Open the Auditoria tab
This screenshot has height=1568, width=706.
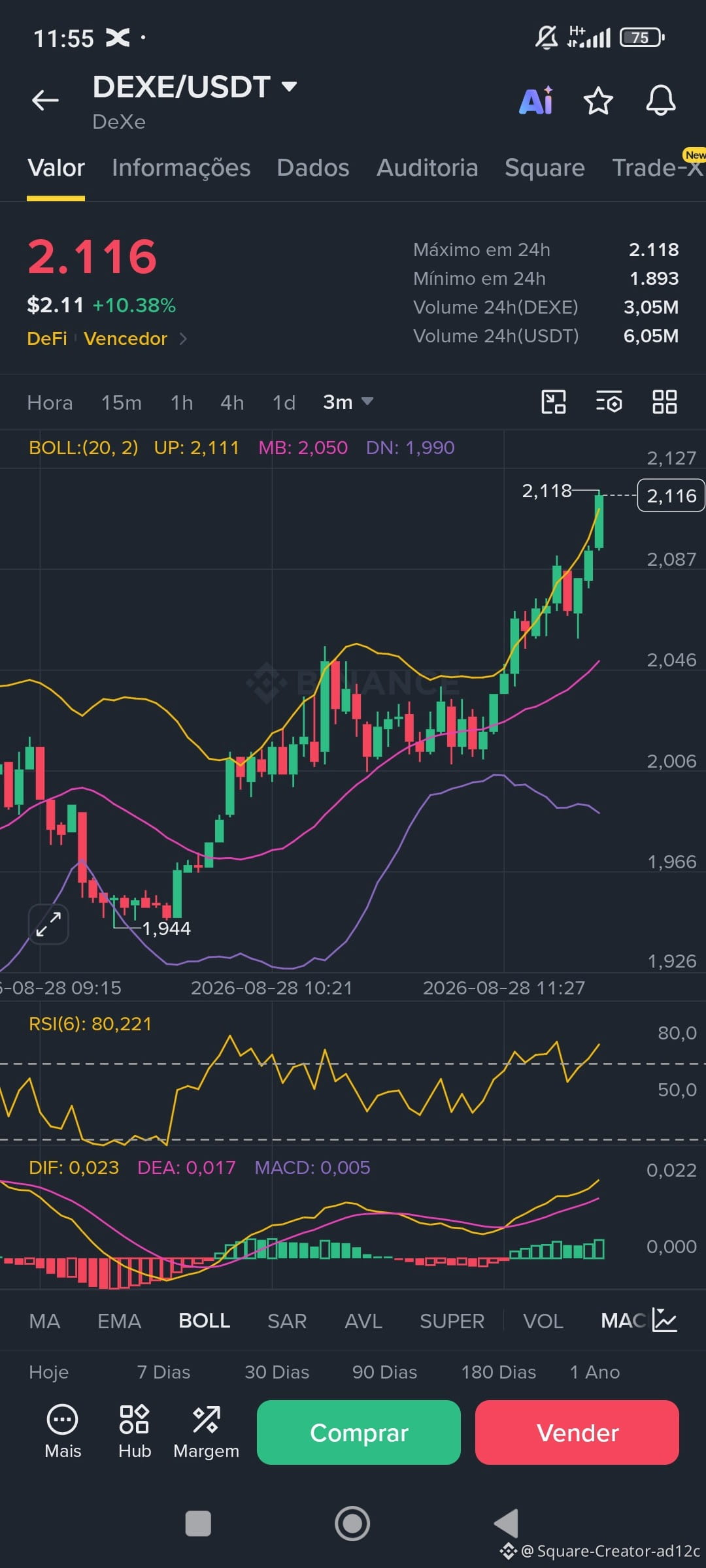tap(428, 168)
